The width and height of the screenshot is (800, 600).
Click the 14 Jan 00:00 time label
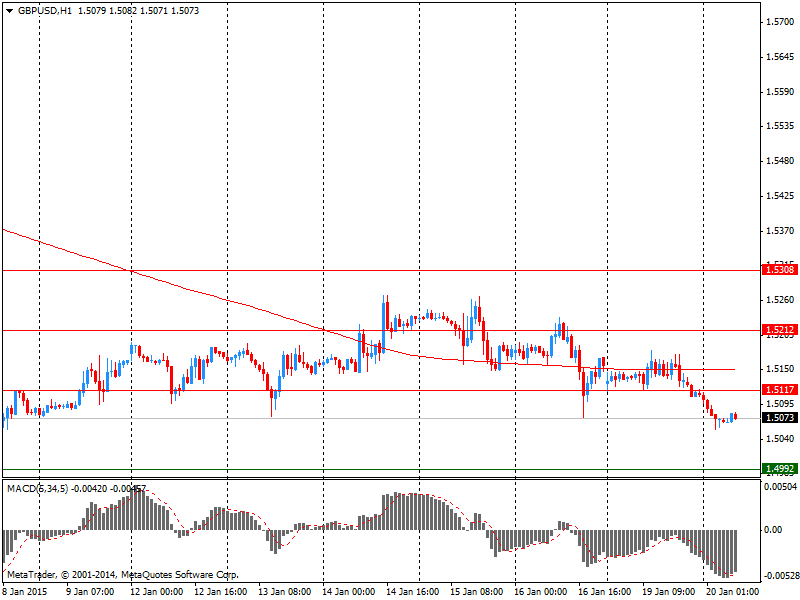[x=348, y=592]
